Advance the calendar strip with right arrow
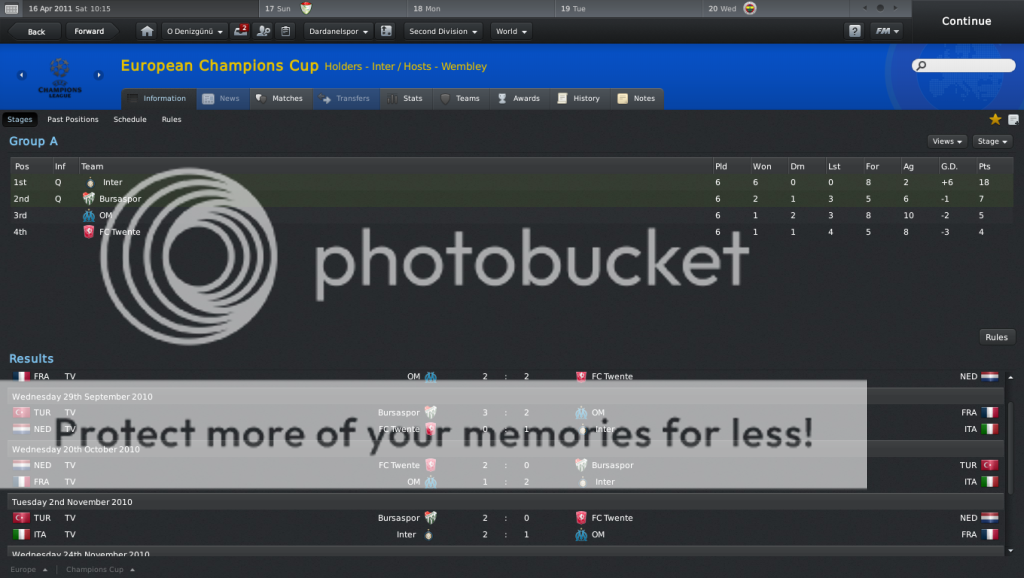 [895, 8]
